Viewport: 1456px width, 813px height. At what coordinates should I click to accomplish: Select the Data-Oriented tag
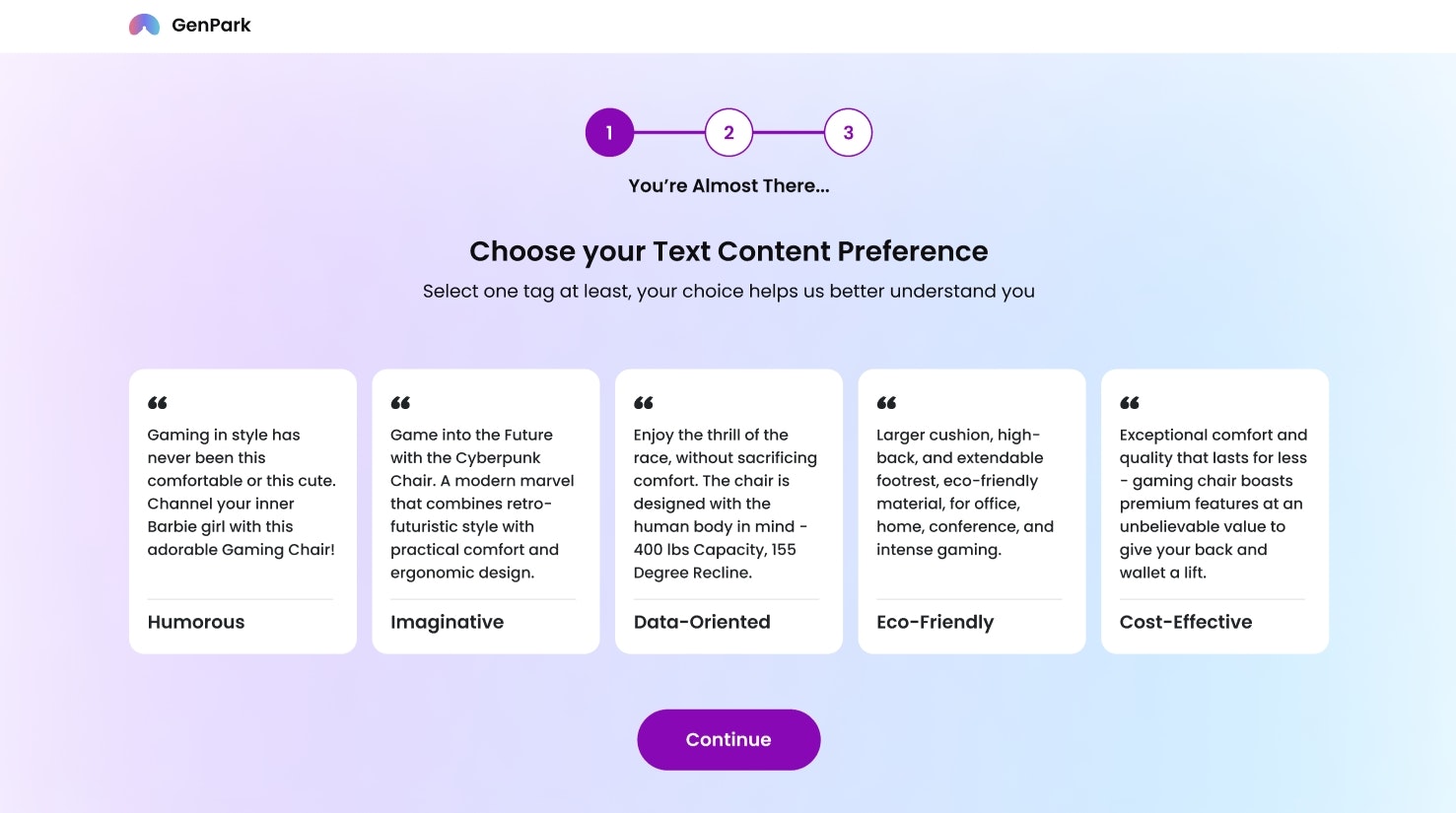pos(702,622)
